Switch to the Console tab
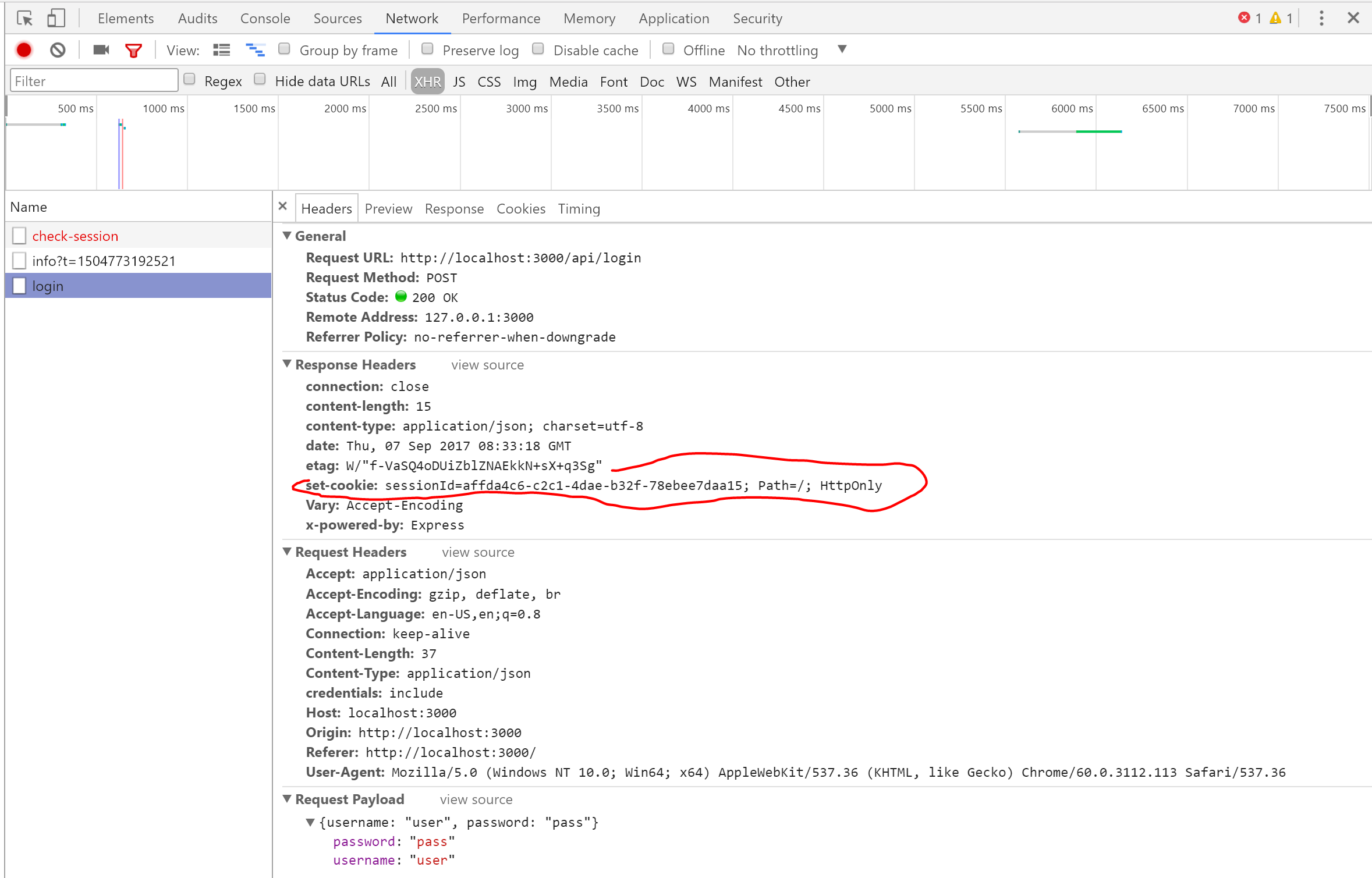This screenshot has height=878, width=1372. (265, 19)
